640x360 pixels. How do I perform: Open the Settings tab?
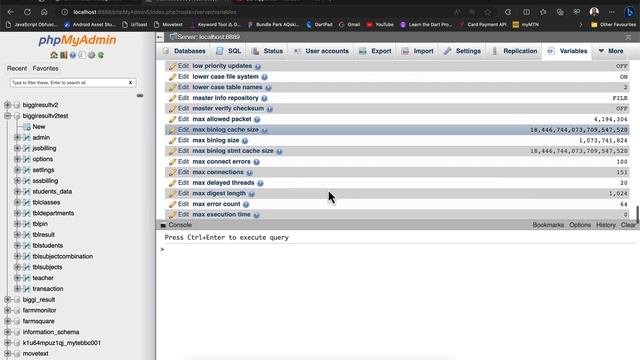pyautogui.click(x=463, y=51)
